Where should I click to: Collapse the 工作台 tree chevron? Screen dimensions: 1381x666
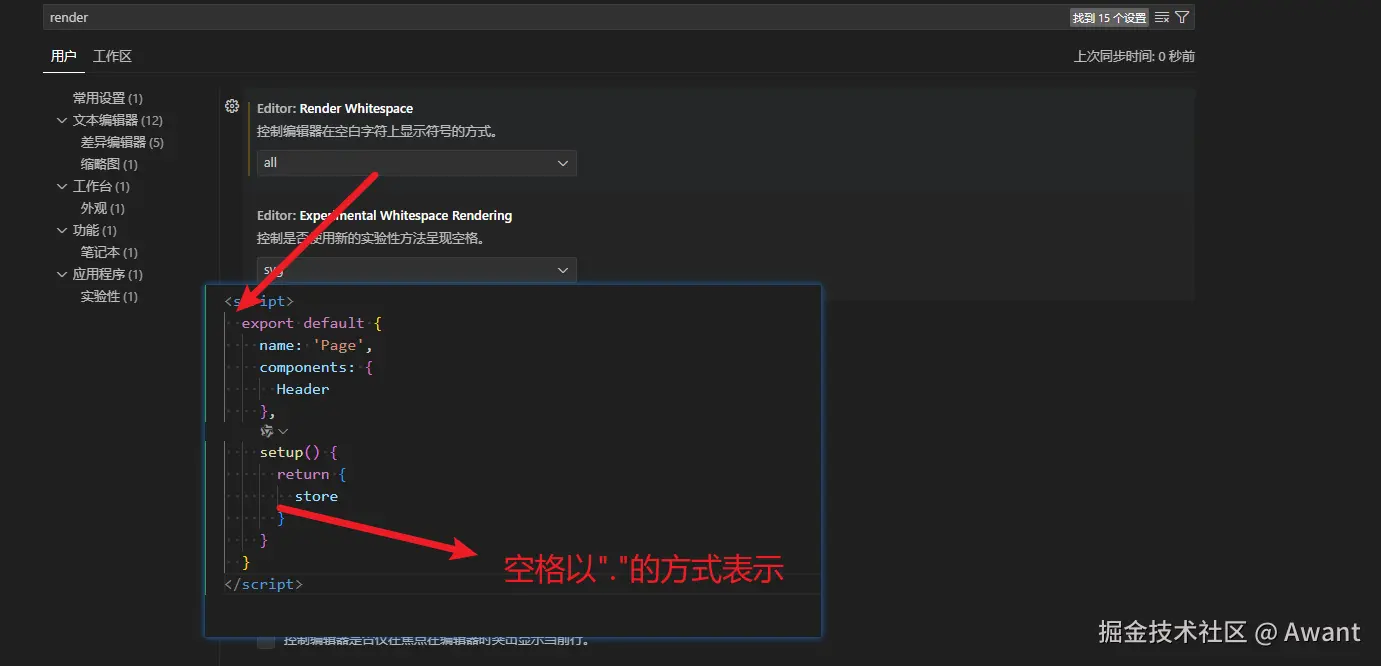click(63, 186)
